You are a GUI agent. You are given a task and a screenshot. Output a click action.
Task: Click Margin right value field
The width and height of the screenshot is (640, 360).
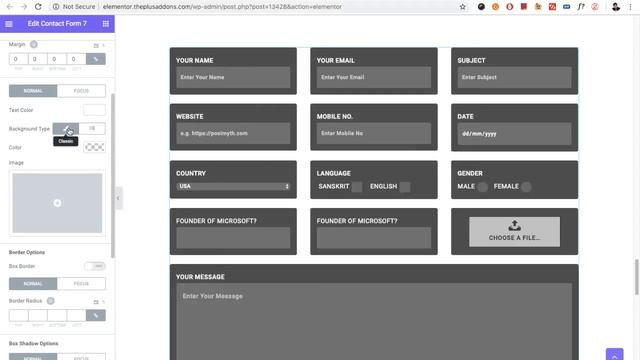point(38,59)
